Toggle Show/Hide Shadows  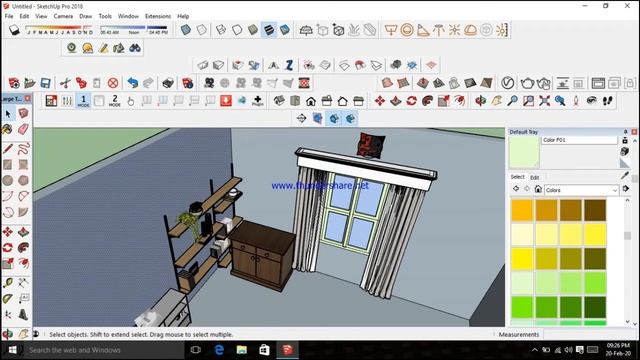[x=14, y=30]
